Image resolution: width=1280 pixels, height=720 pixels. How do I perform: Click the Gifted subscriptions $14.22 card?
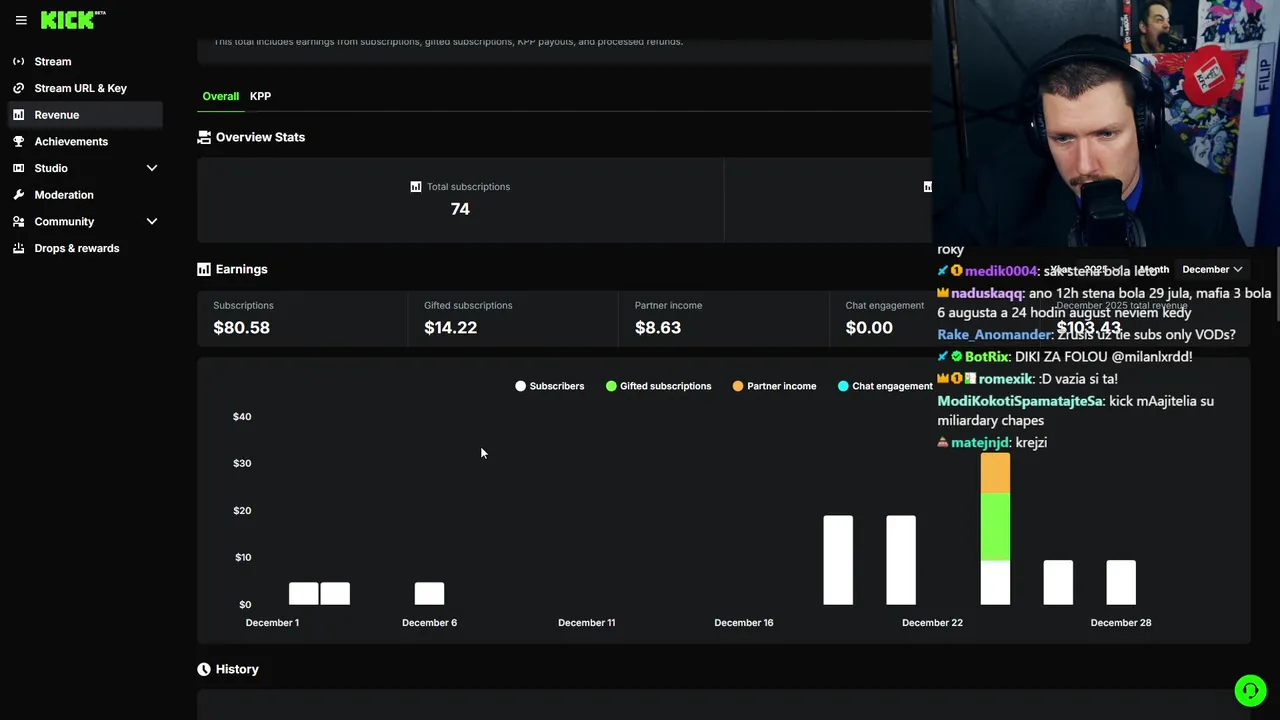click(x=513, y=318)
